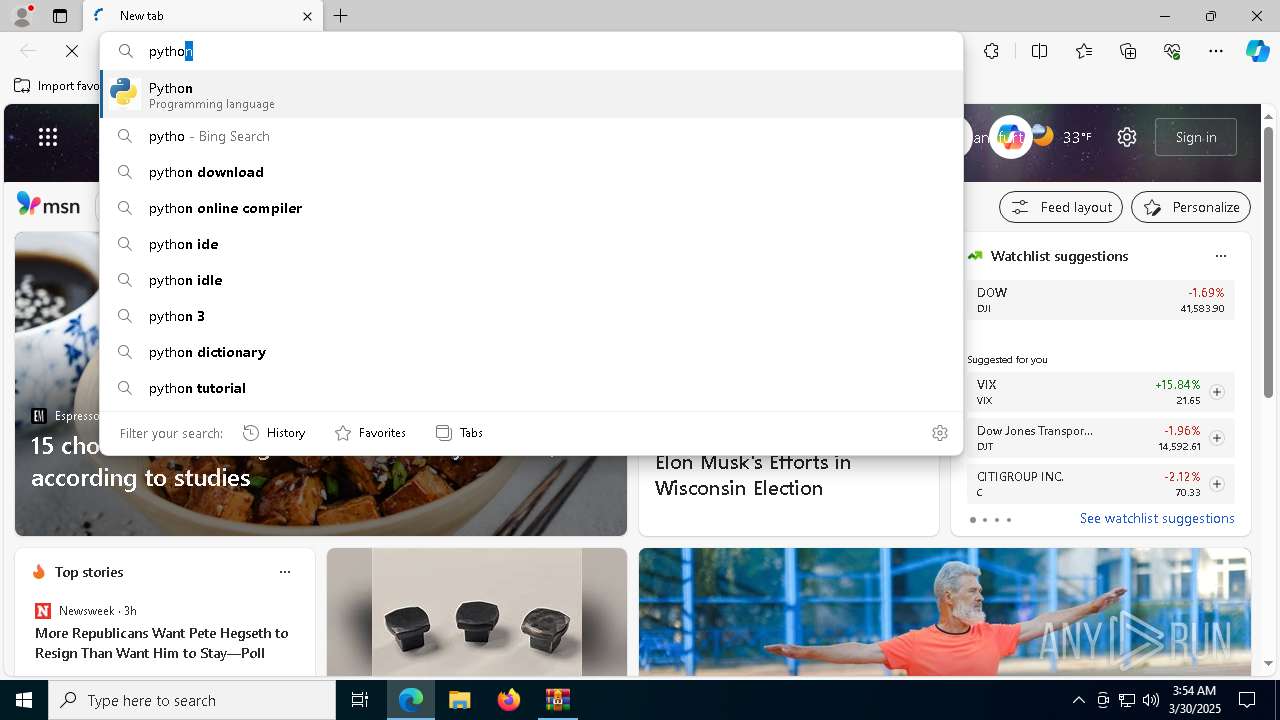Open taskbar clock showing 3:54 AM

point(1194,700)
